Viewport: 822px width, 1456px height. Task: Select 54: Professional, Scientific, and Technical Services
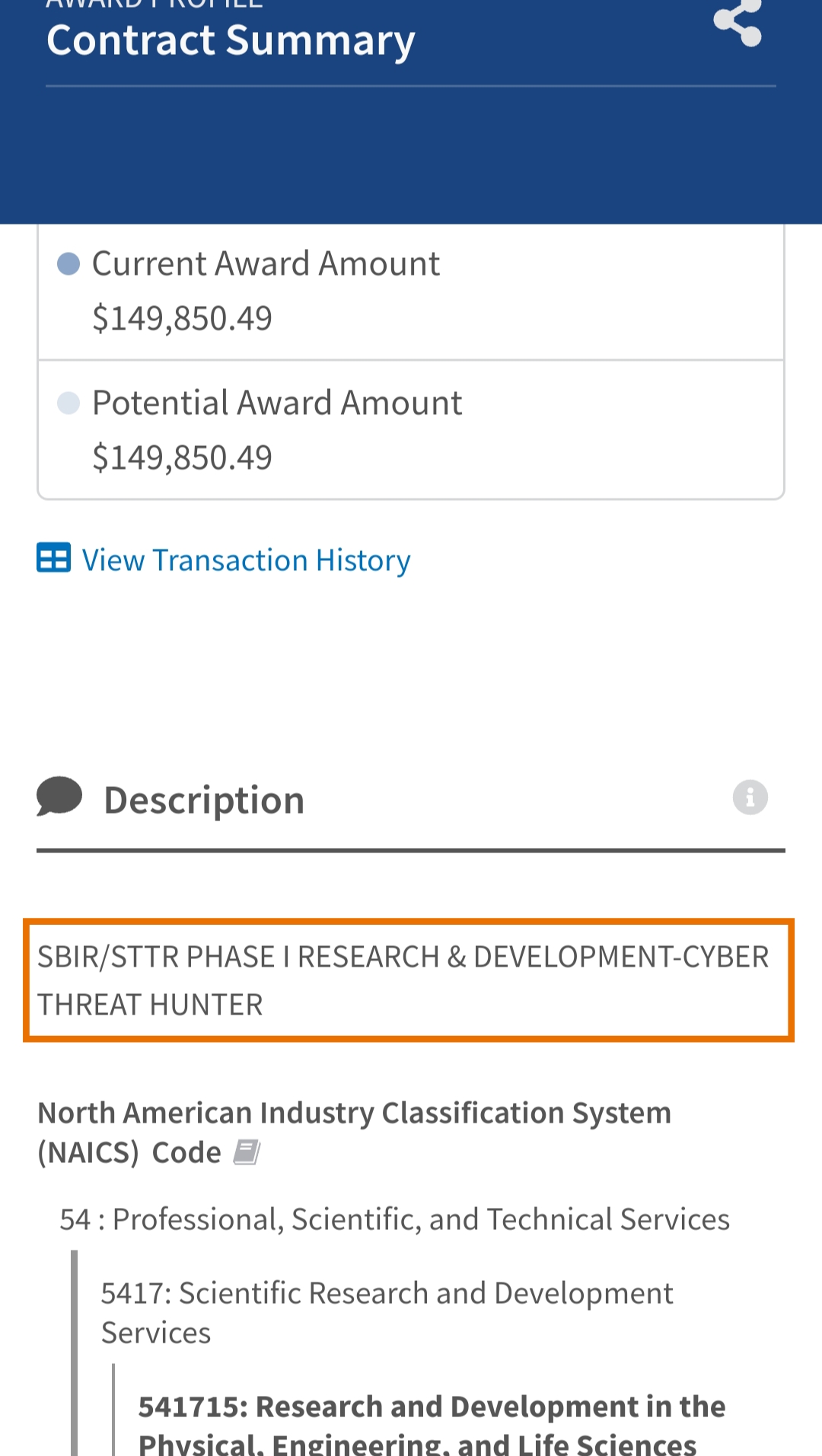pos(394,1219)
